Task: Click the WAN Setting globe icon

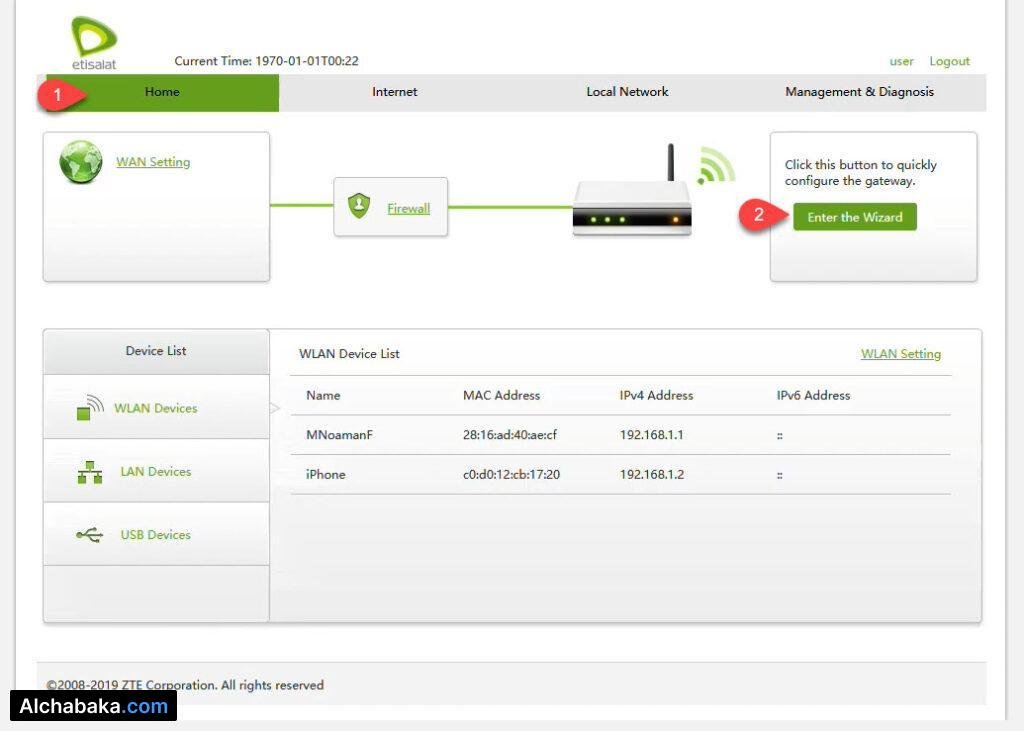Action: [80, 161]
